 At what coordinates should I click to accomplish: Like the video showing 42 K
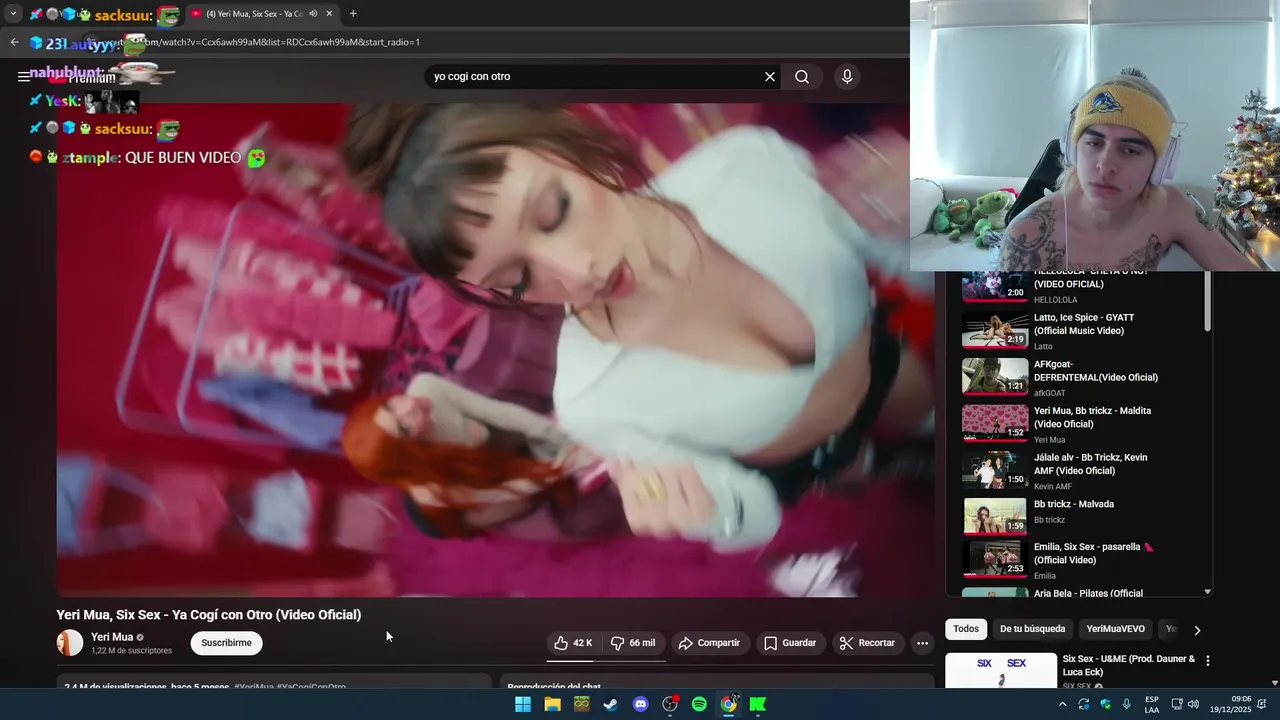tap(574, 643)
